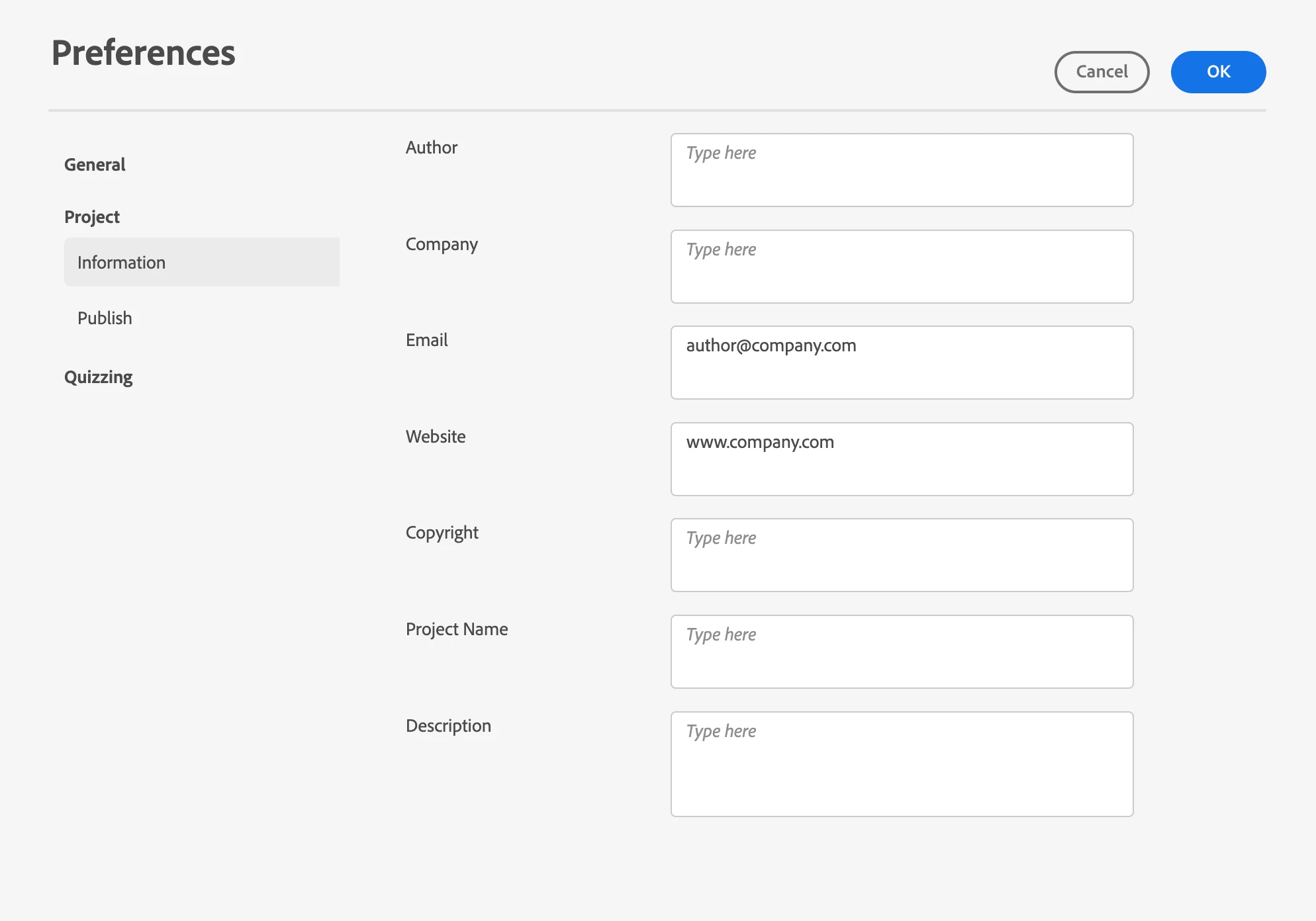Click the Email field label

coord(427,340)
